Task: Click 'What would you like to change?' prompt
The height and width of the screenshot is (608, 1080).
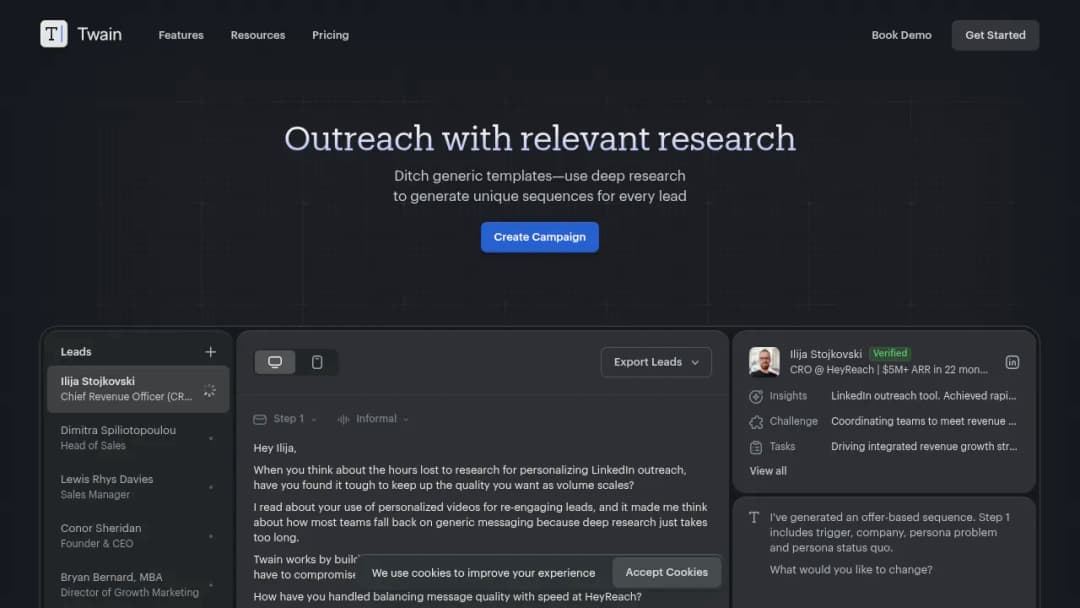Action: 851,570
